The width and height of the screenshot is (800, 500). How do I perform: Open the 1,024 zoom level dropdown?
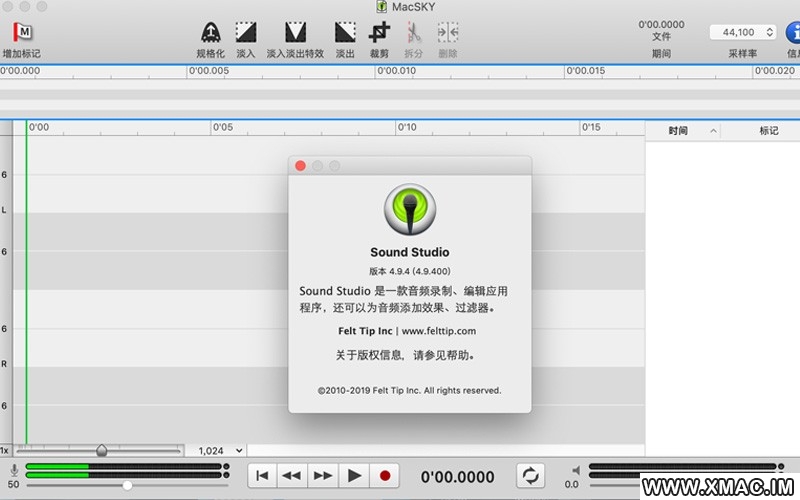[216, 450]
